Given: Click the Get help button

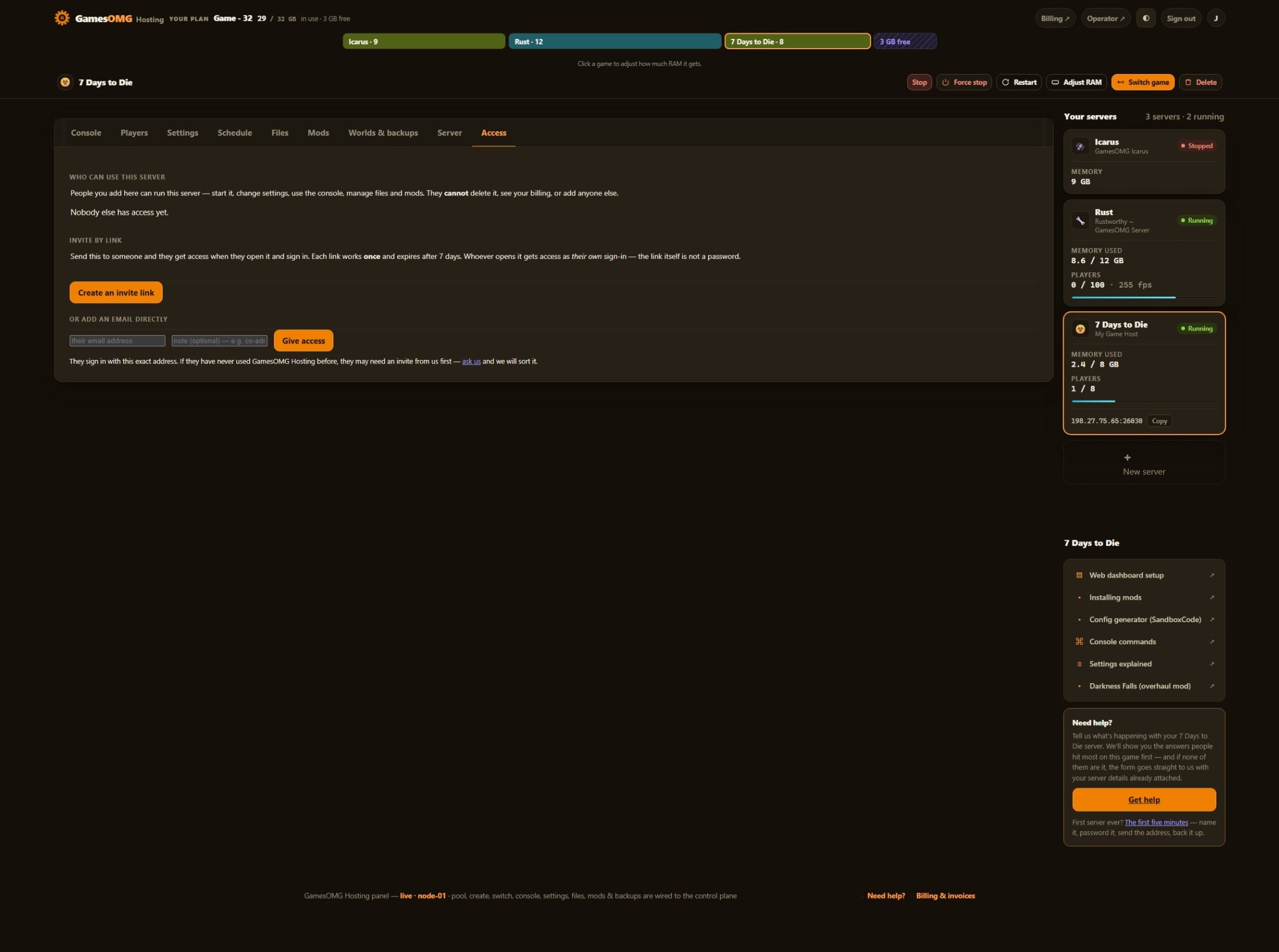Looking at the screenshot, I should (x=1144, y=800).
